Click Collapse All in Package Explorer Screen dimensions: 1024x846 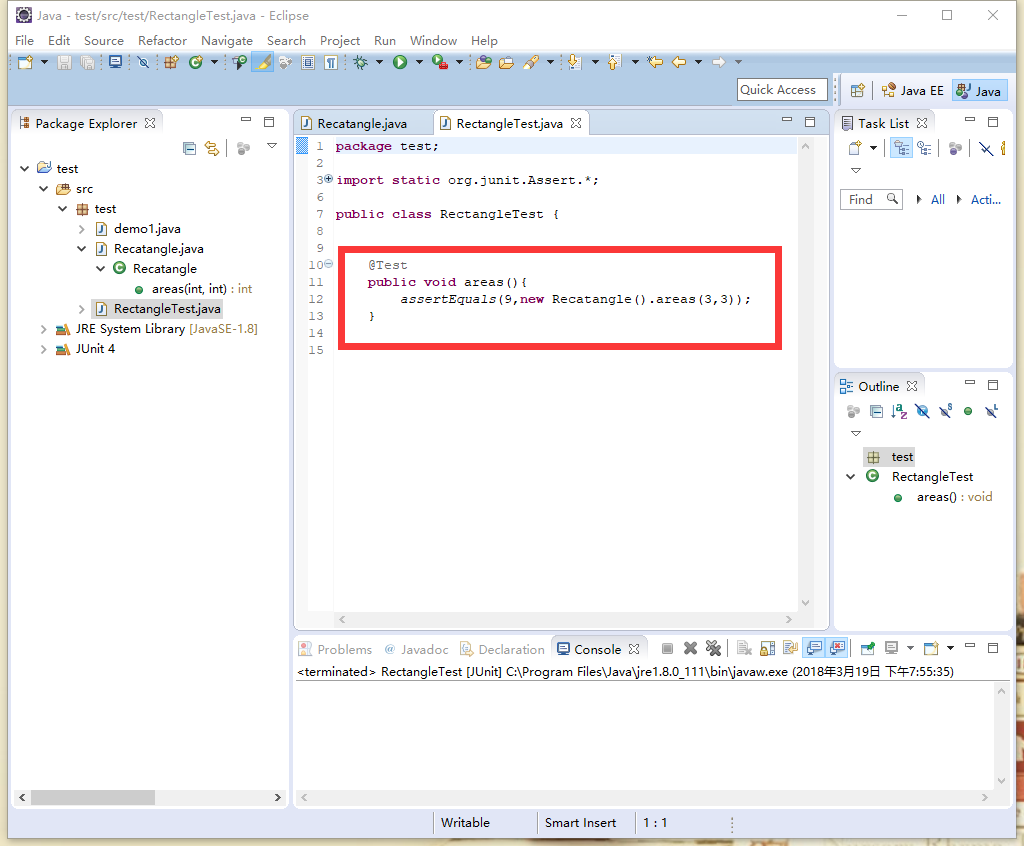189,149
